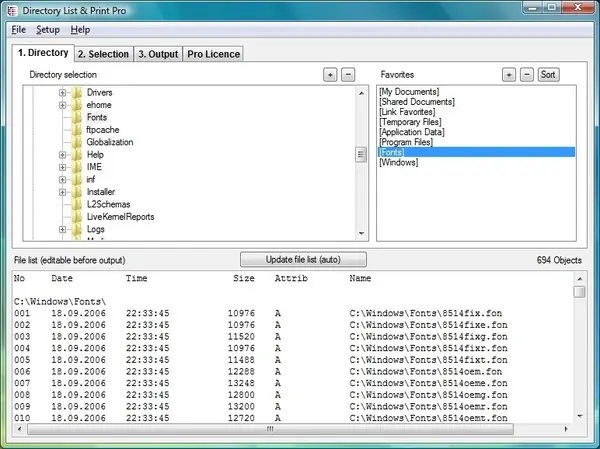Select the inf folder icon
Image resolution: width=600 pixels, height=449 pixels.
pos(77,180)
